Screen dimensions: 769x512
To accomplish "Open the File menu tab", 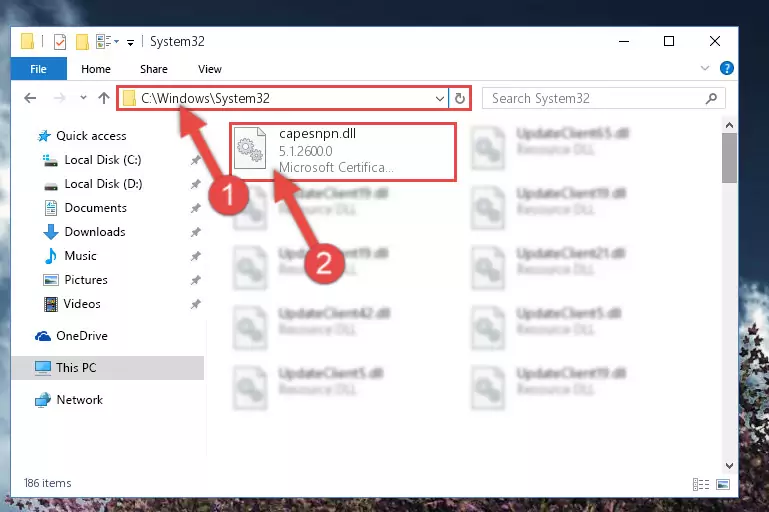I will click(x=39, y=69).
